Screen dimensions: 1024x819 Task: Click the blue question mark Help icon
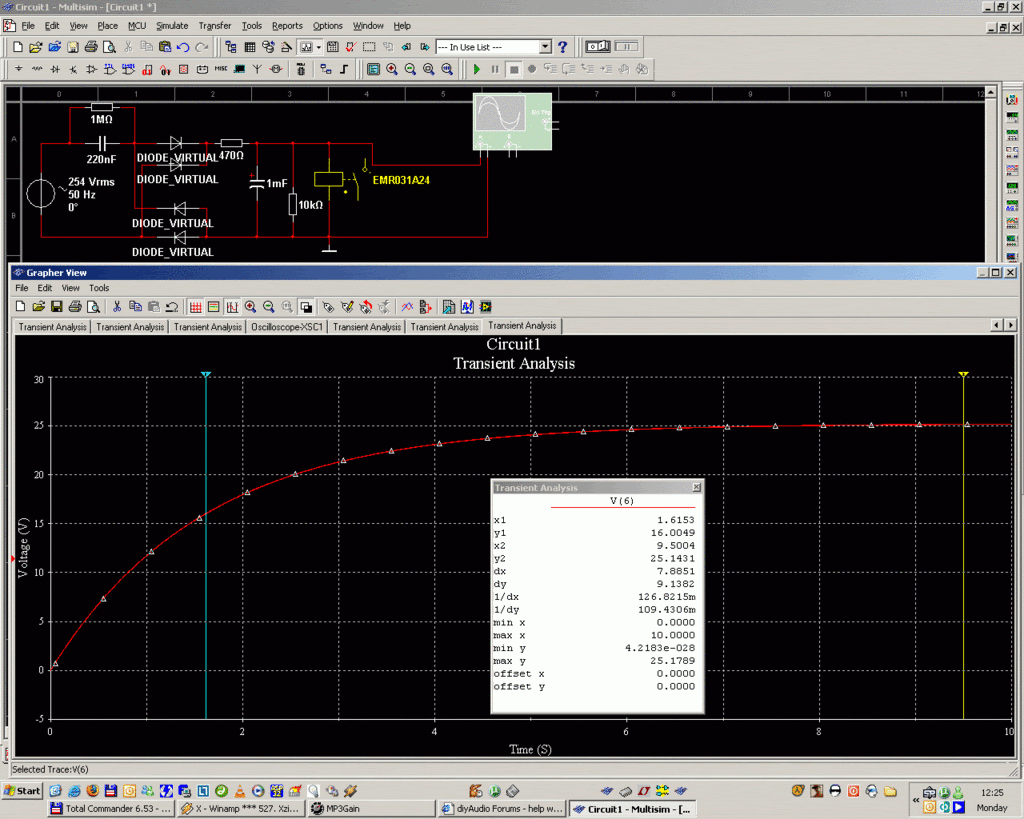(x=563, y=47)
